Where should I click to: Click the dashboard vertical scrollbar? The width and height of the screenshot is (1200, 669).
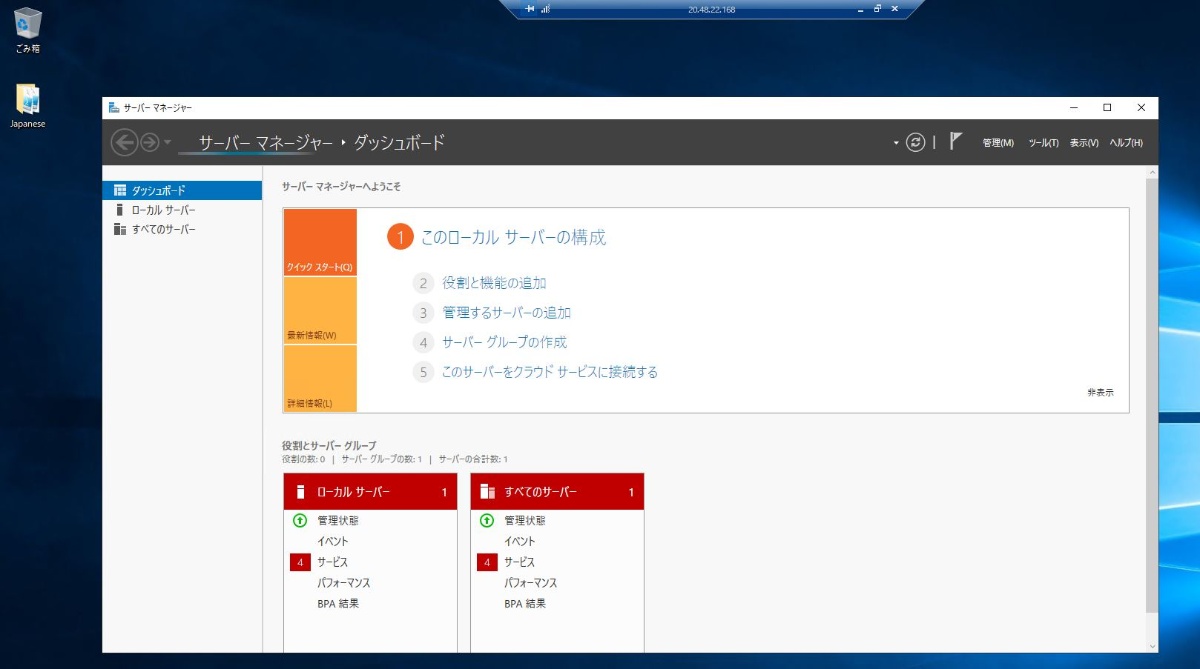1151,396
